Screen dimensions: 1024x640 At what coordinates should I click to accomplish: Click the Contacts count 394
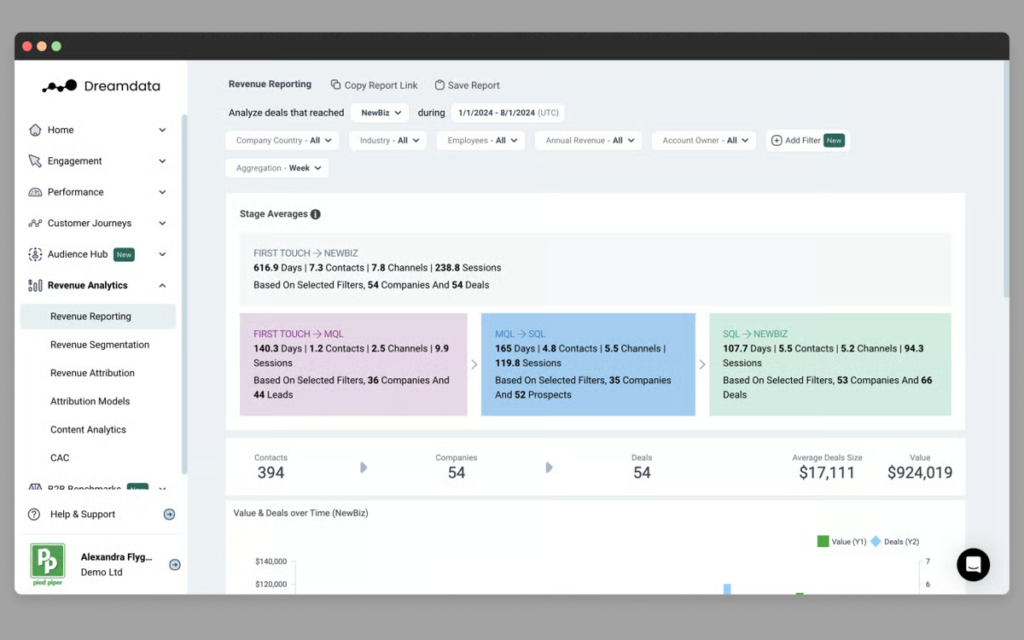click(x=270, y=473)
